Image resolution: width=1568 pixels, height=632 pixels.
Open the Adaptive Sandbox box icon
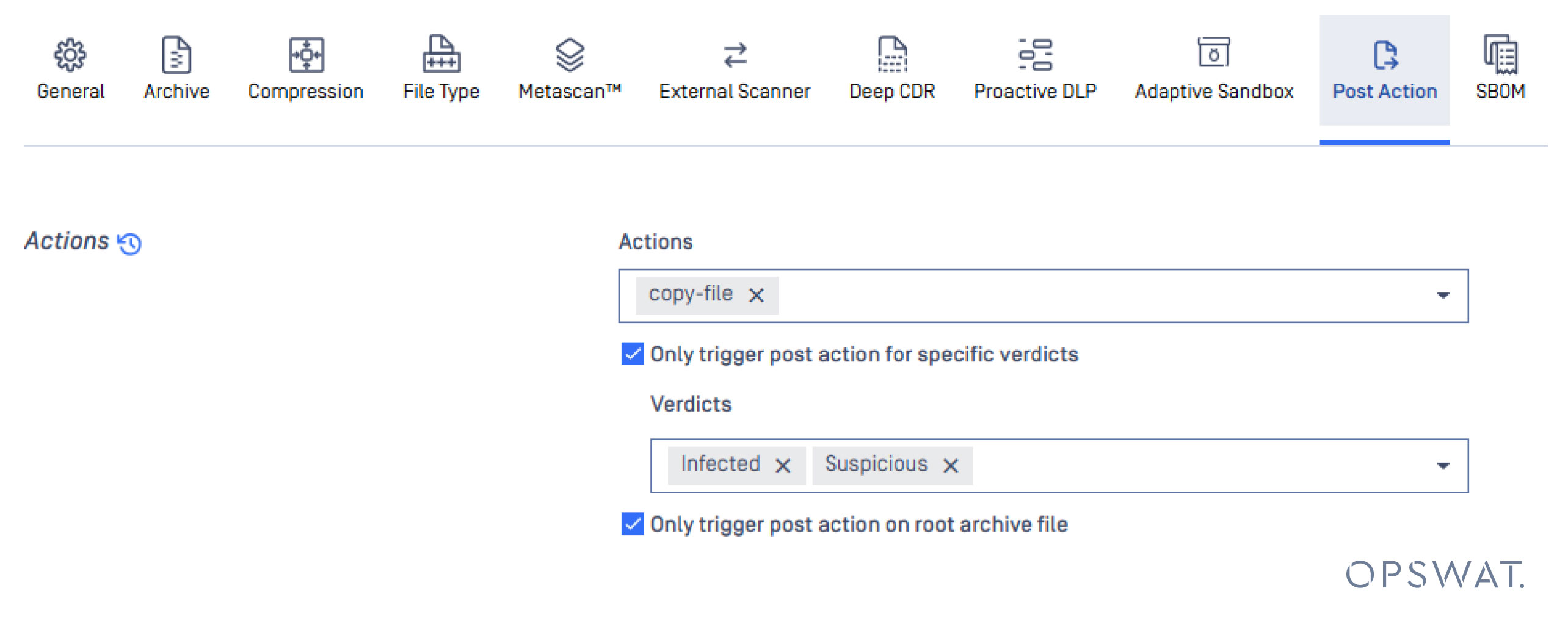[1213, 54]
